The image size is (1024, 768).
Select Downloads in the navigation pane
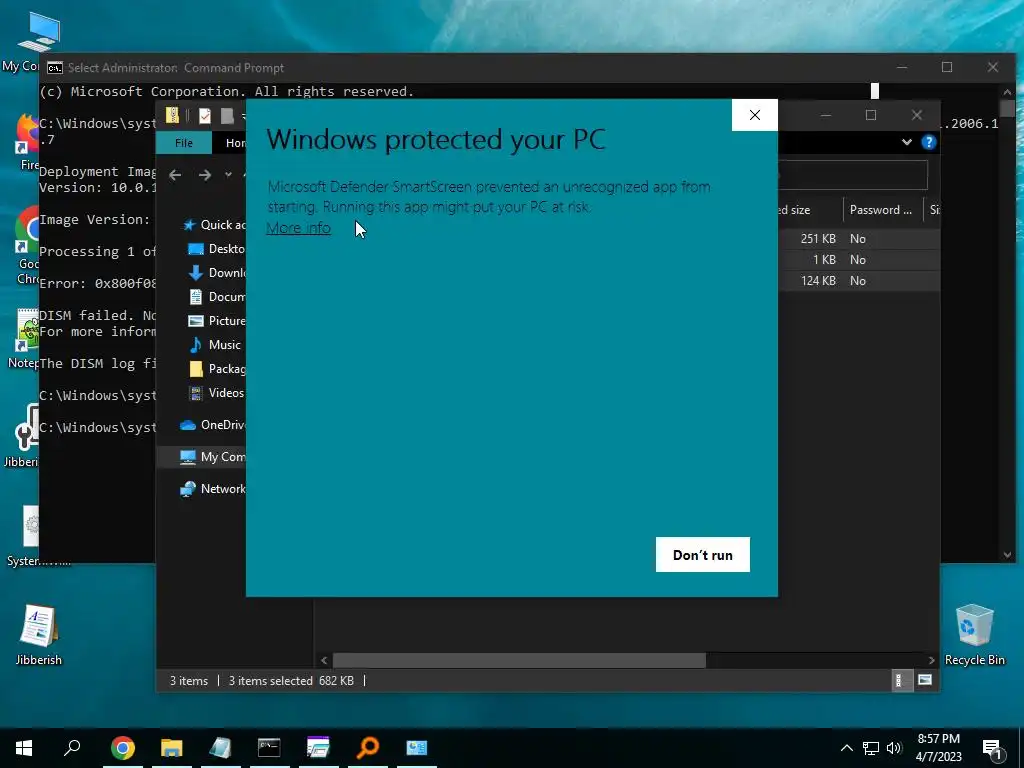click(216, 273)
